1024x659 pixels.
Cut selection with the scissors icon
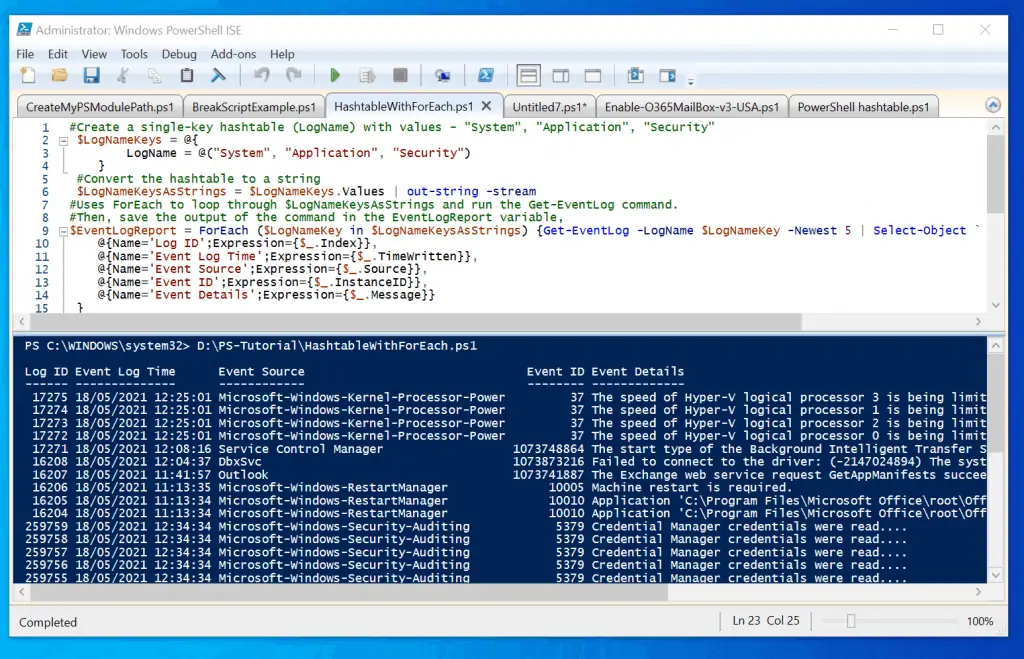point(123,76)
